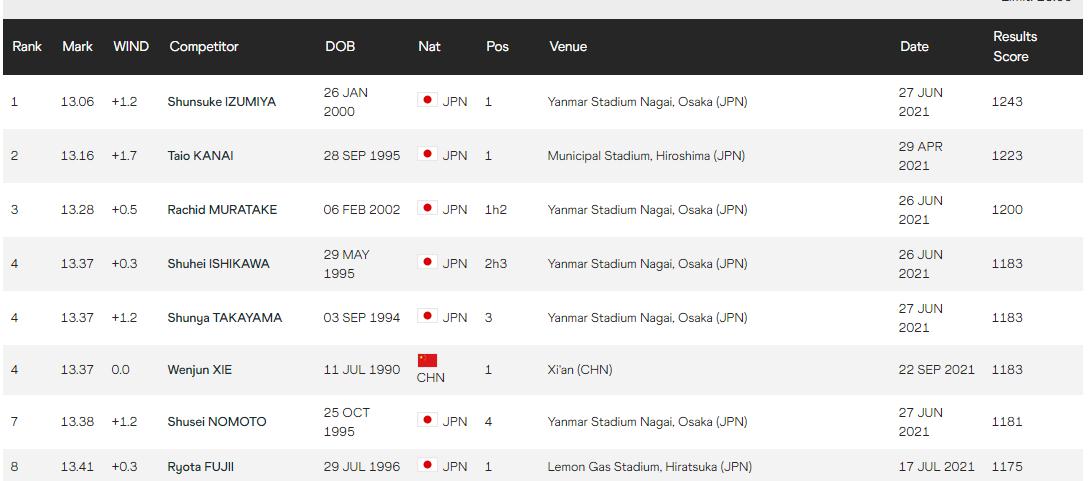Click Japan flag in Ryota Fujii row
This screenshot has width=1092, height=481.
[x=427, y=465]
